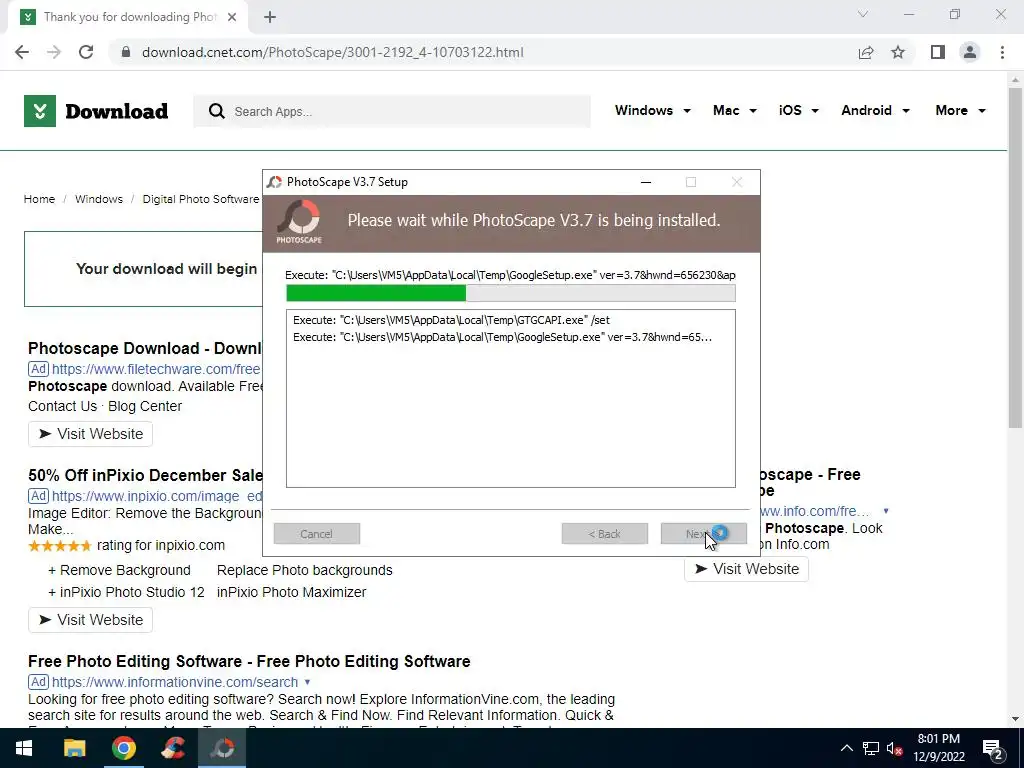Open Chrome profile avatar
Image resolution: width=1024 pixels, height=768 pixels.
970,52
